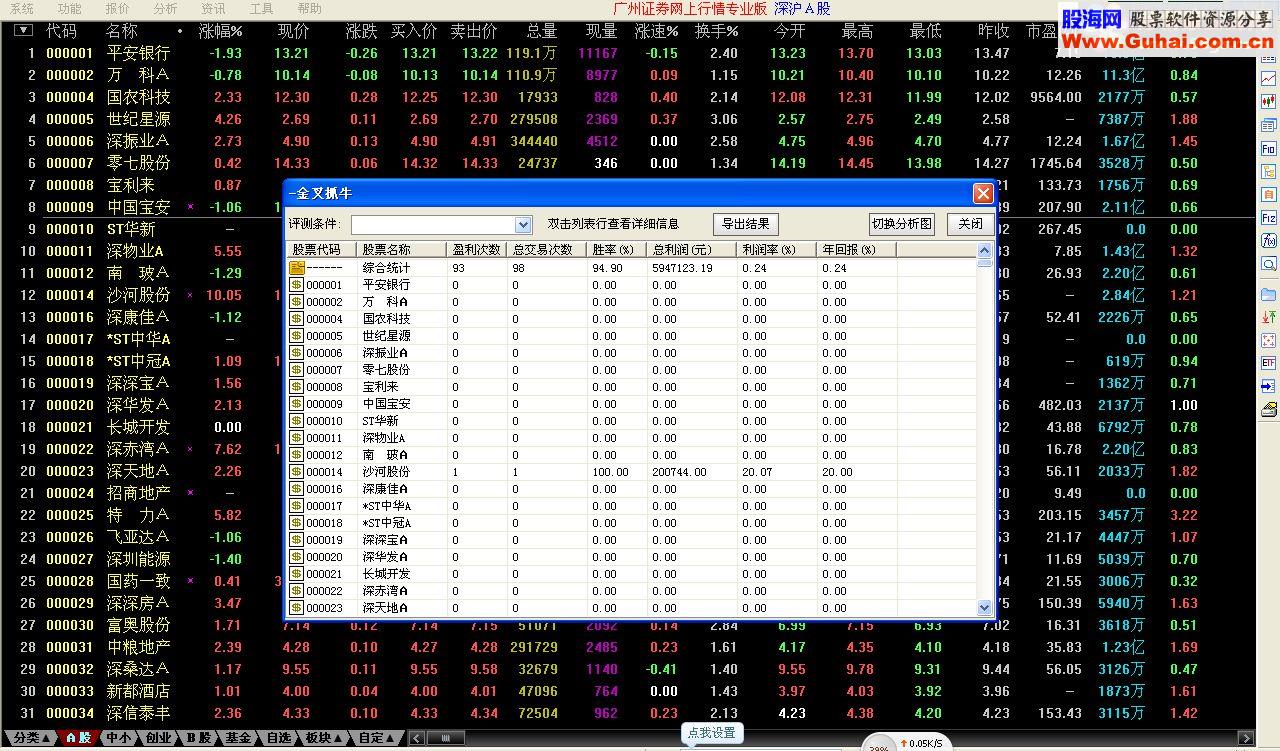This screenshot has width=1280, height=751.
Task: Open the 功能 menu
Action: tap(69, 8)
